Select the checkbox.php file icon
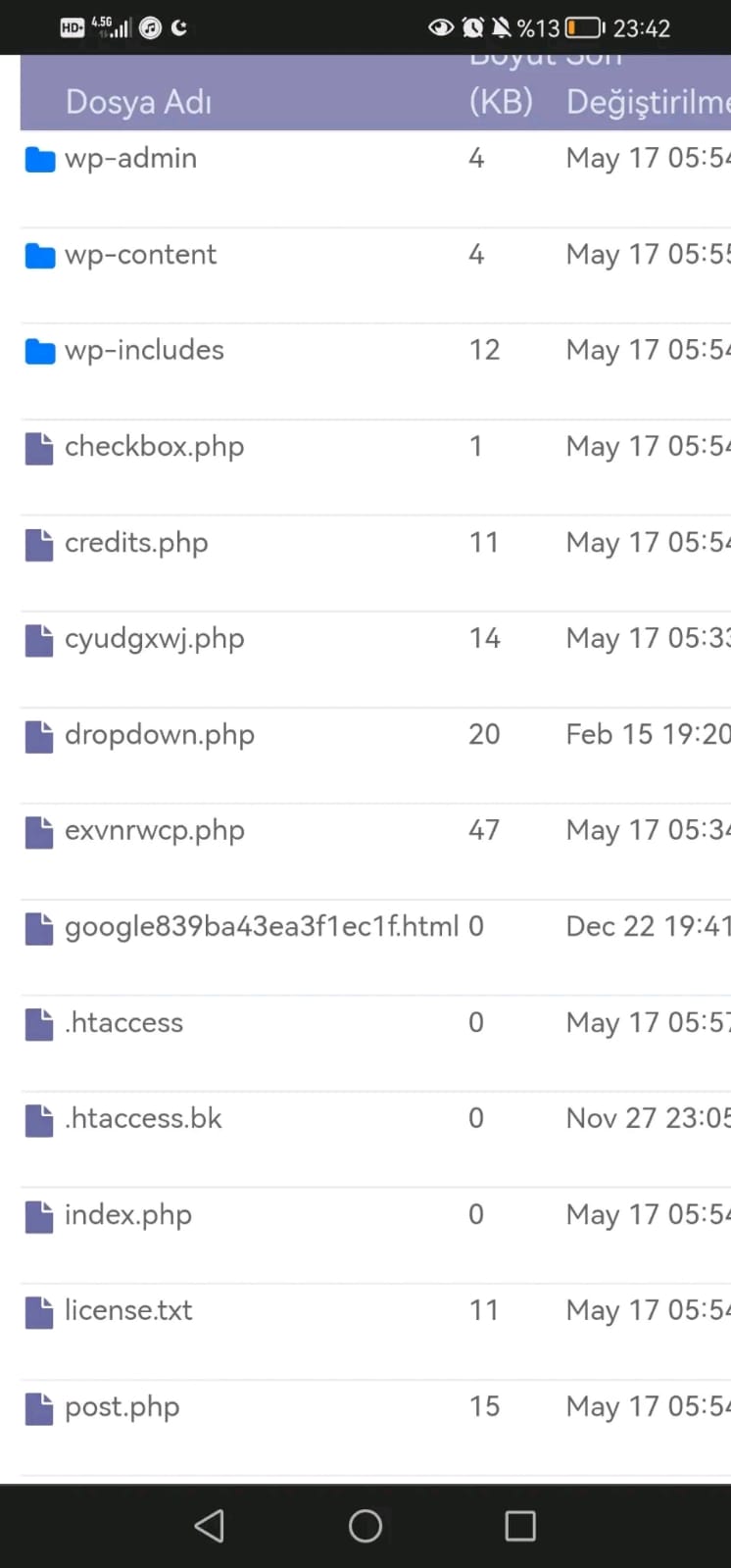Viewport: 731px width, 1568px height. click(39, 448)
